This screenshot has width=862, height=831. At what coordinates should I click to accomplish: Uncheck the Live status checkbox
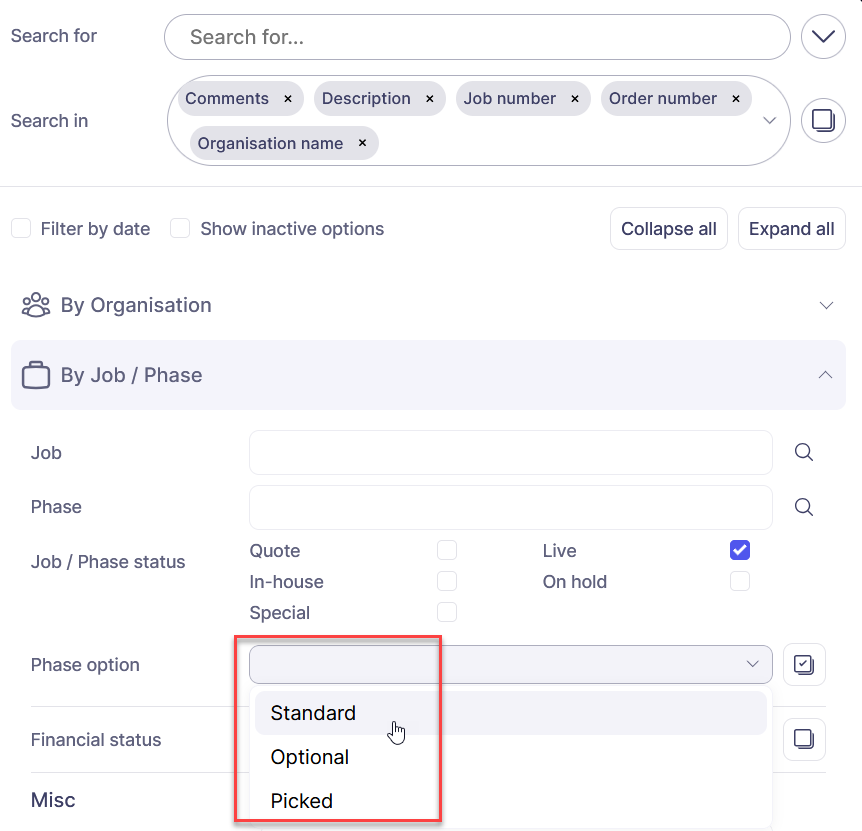[x=740, y=550]
